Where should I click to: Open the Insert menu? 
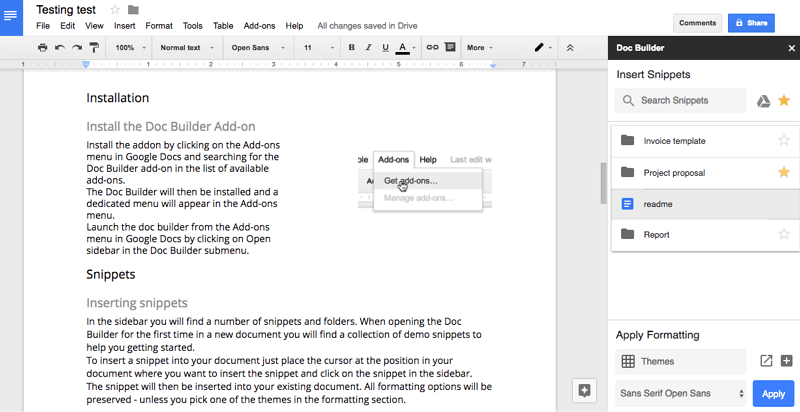(x=124, y=25)
